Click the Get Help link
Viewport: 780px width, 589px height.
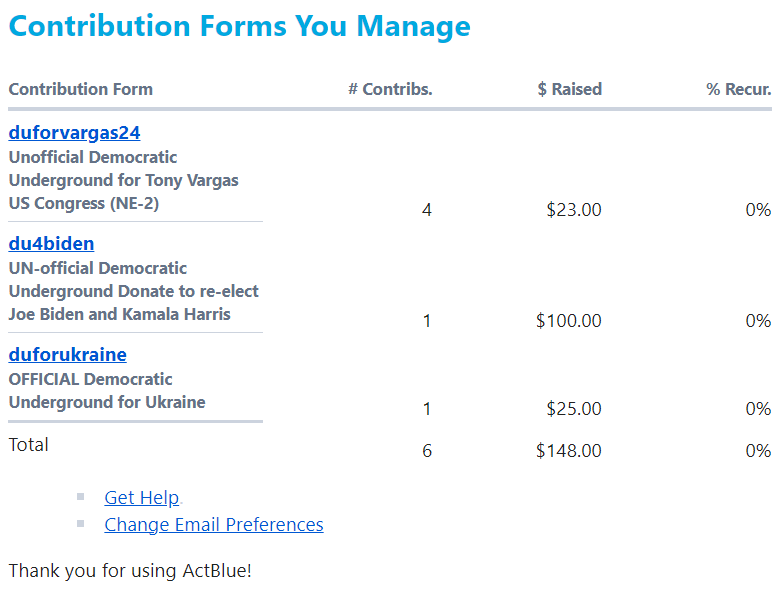coord(141,497)
